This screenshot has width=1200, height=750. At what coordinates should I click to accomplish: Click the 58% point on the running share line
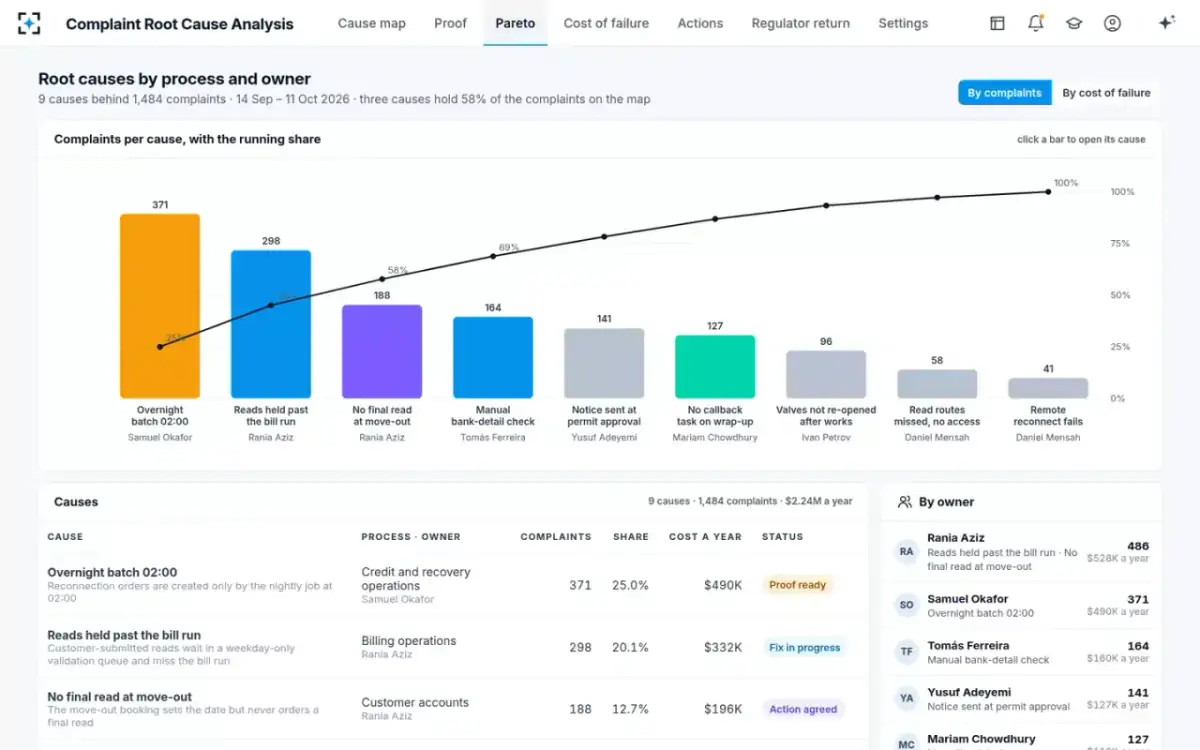tap(382, 279)
